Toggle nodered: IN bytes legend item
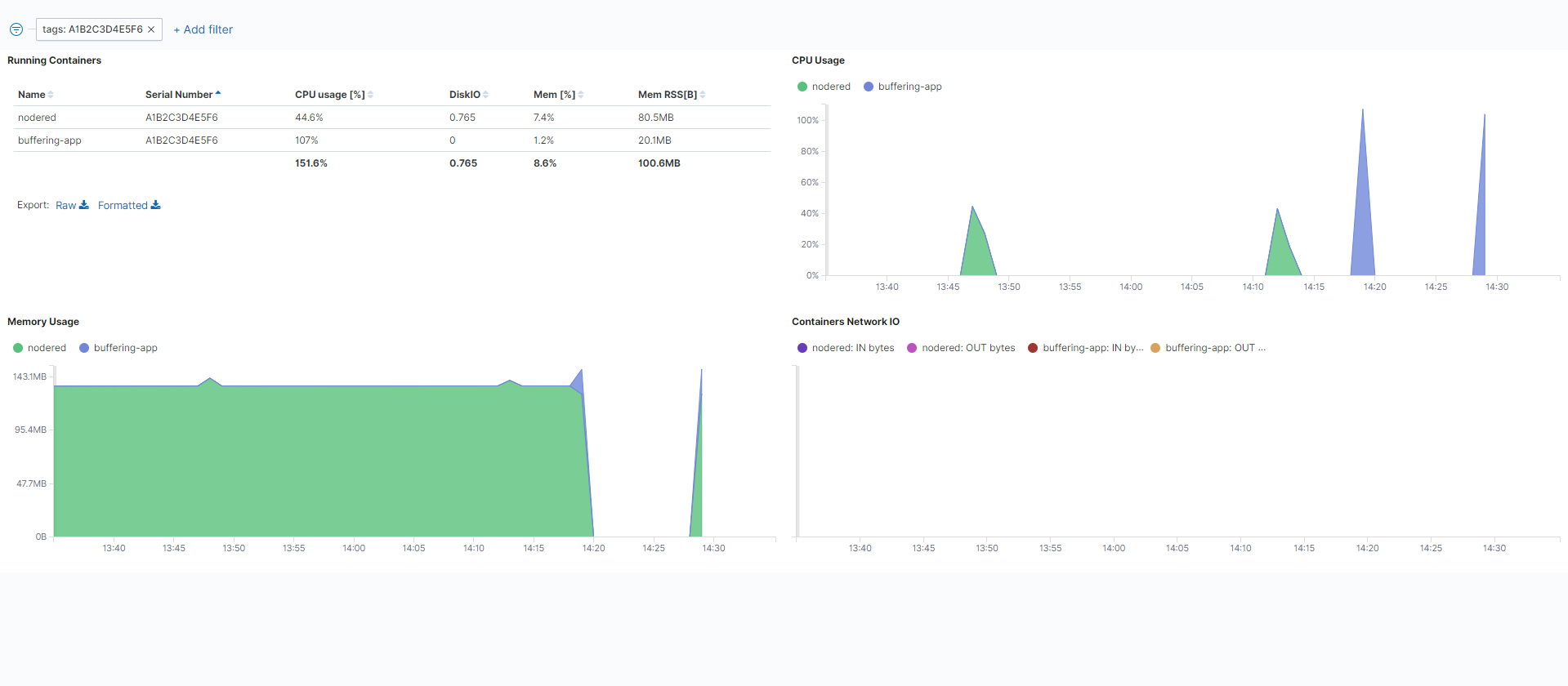The height and width of the screenshot is (686, 1568). (x=846, y=348)
